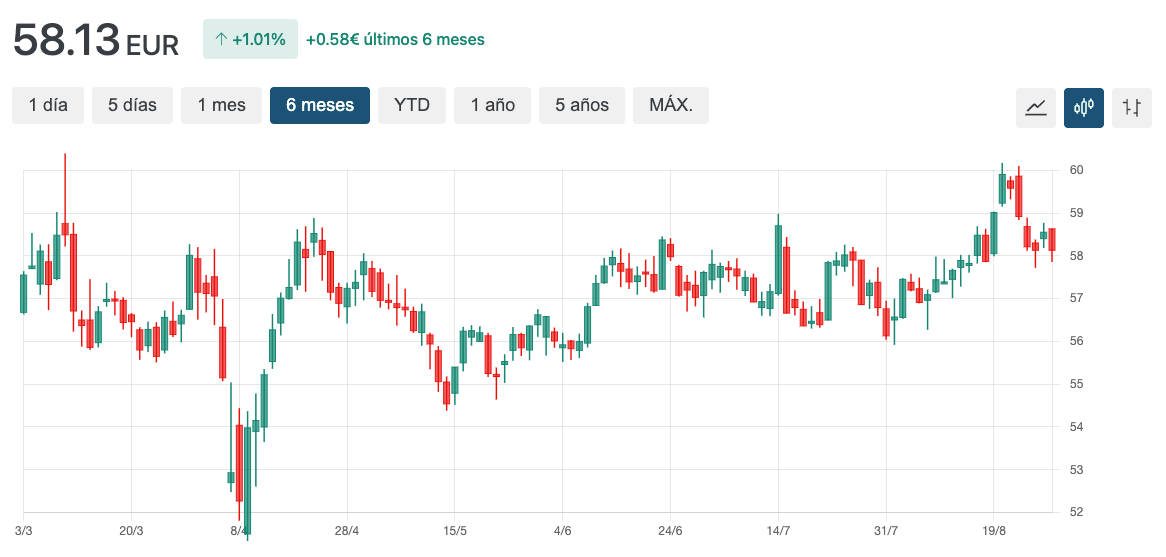Show the MÁX. full history
Screen dimensions: 1166x557
pyautogui.click(x=670, y=105)
